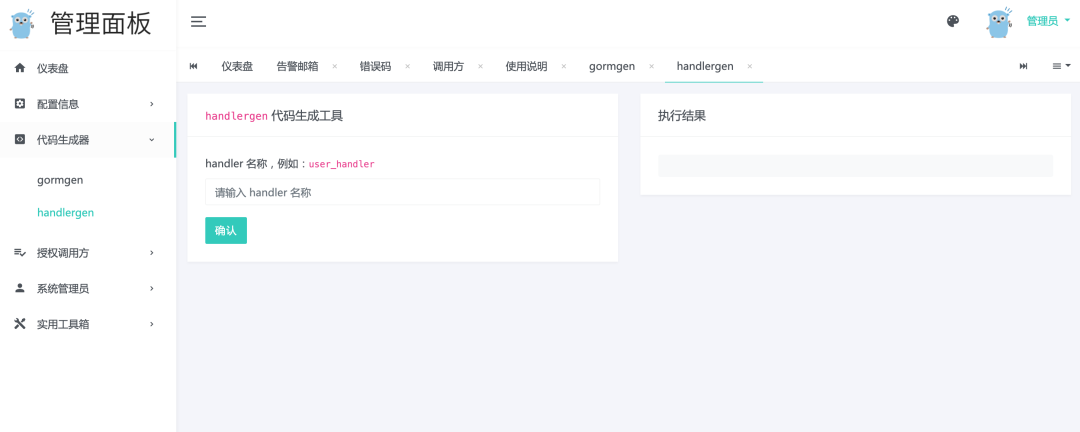The image size is (1080, 432).
Task: Close the 告警邮箱 tab
Action: [335, 66]
